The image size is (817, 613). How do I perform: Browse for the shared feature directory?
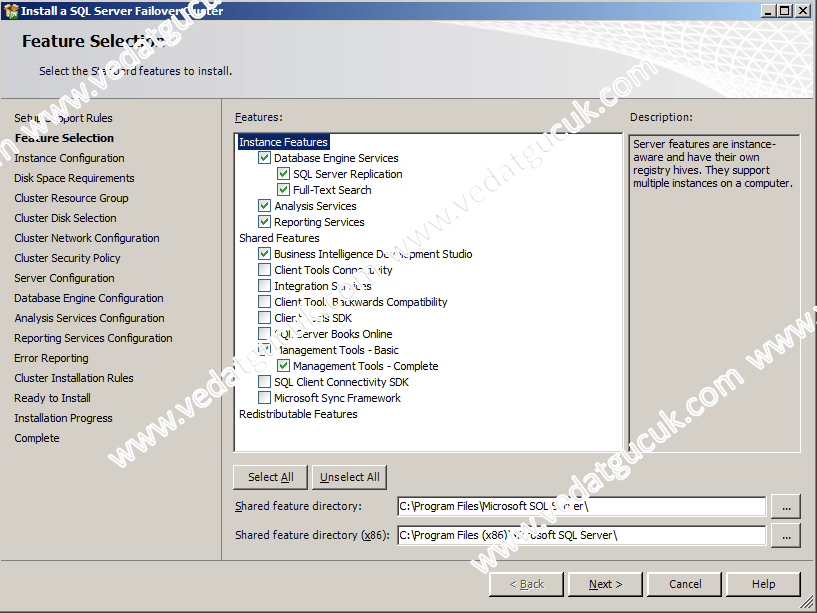(x=786, y=507)
